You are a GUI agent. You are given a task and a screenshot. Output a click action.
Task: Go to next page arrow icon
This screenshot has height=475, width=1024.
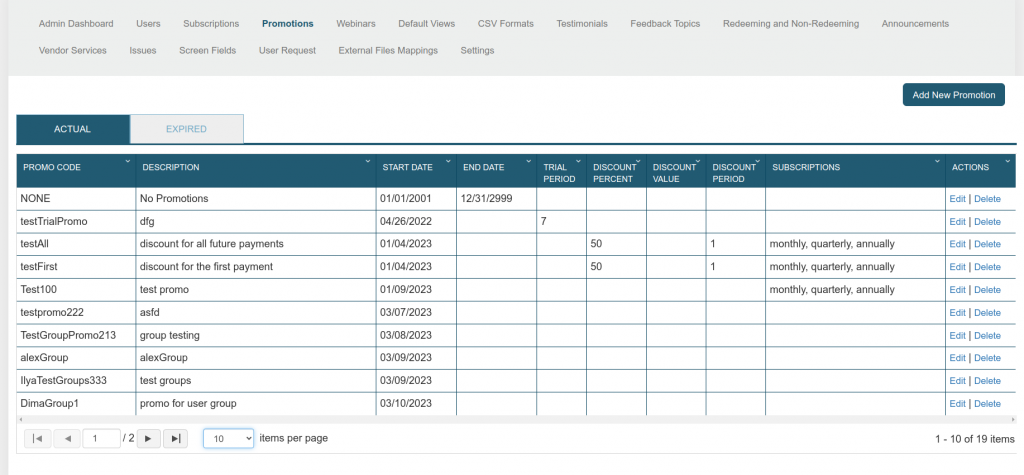click(x=148, y=438)
